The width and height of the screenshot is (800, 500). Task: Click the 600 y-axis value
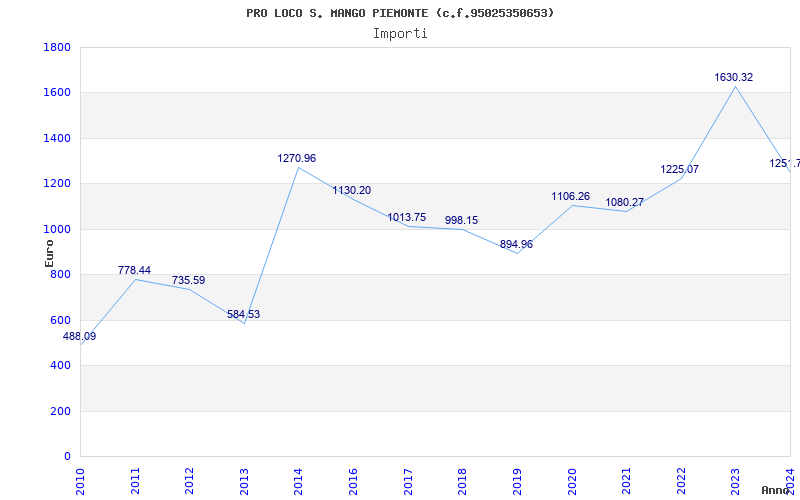click(x=60, y=320)
